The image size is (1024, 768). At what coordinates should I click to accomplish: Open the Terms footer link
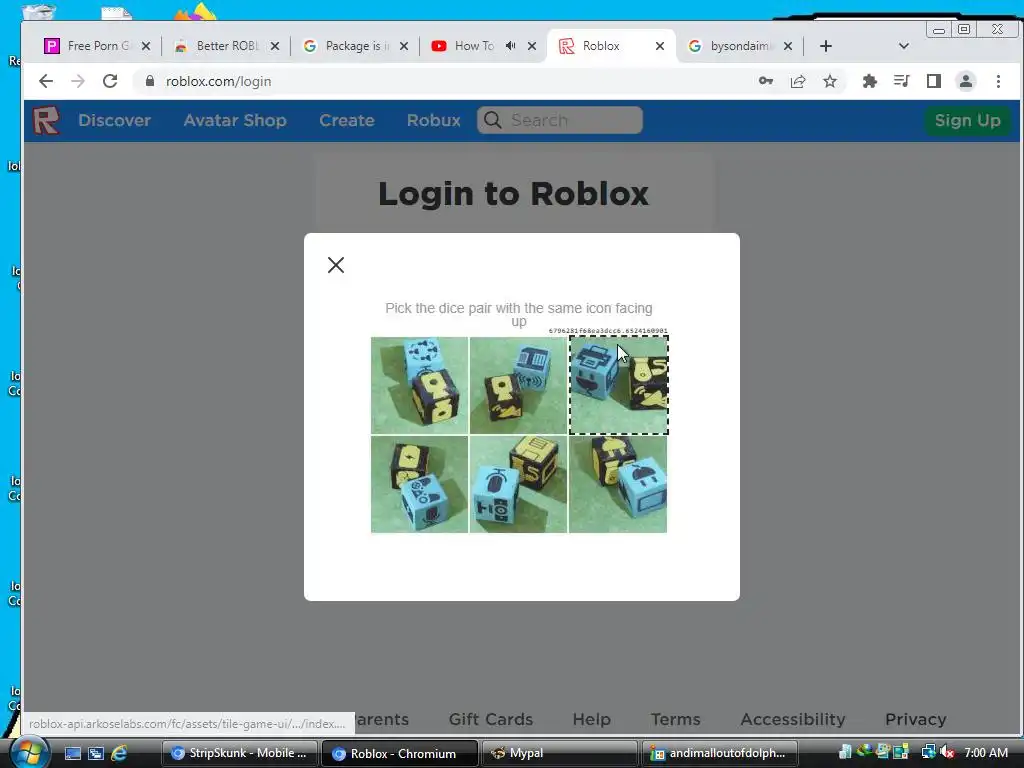675,719
